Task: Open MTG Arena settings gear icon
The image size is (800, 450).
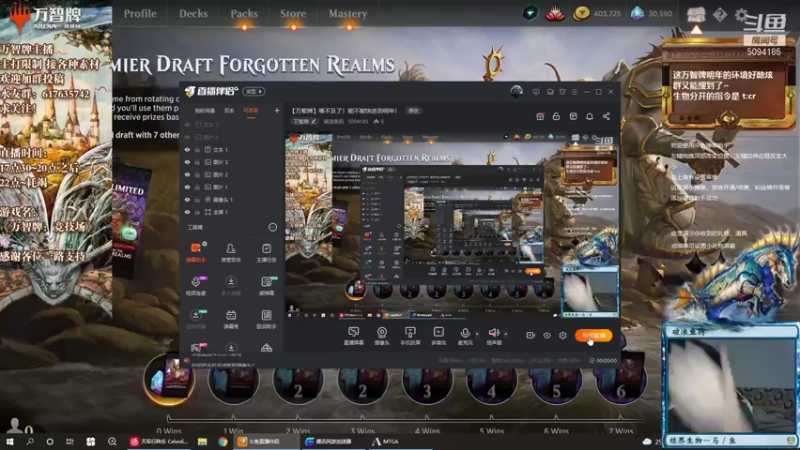Action: click(741, 15)
